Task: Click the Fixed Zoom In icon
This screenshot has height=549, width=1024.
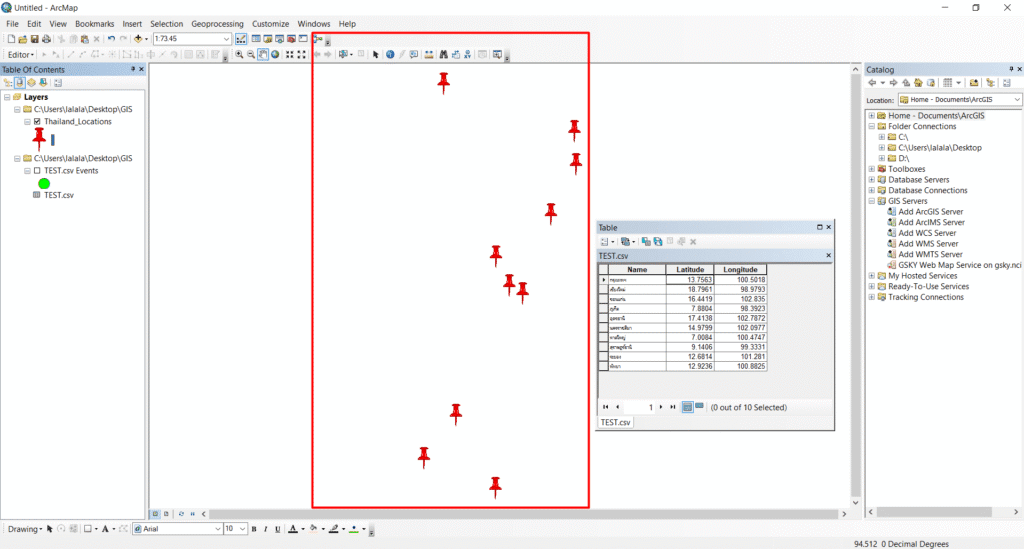Action: tap(289, 55)
